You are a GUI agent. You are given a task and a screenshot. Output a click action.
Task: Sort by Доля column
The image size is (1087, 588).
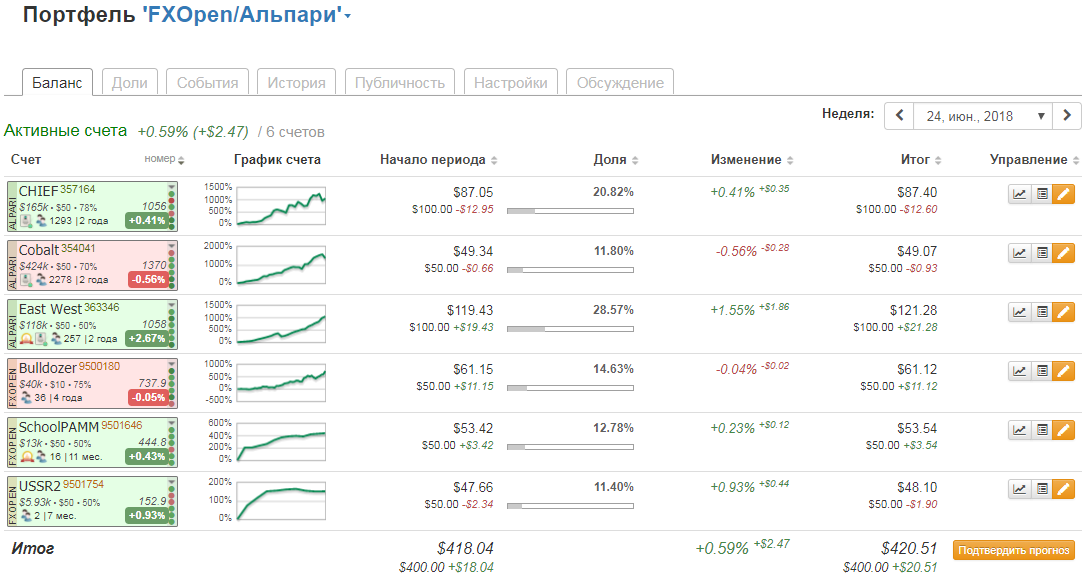tap(614, 160)
